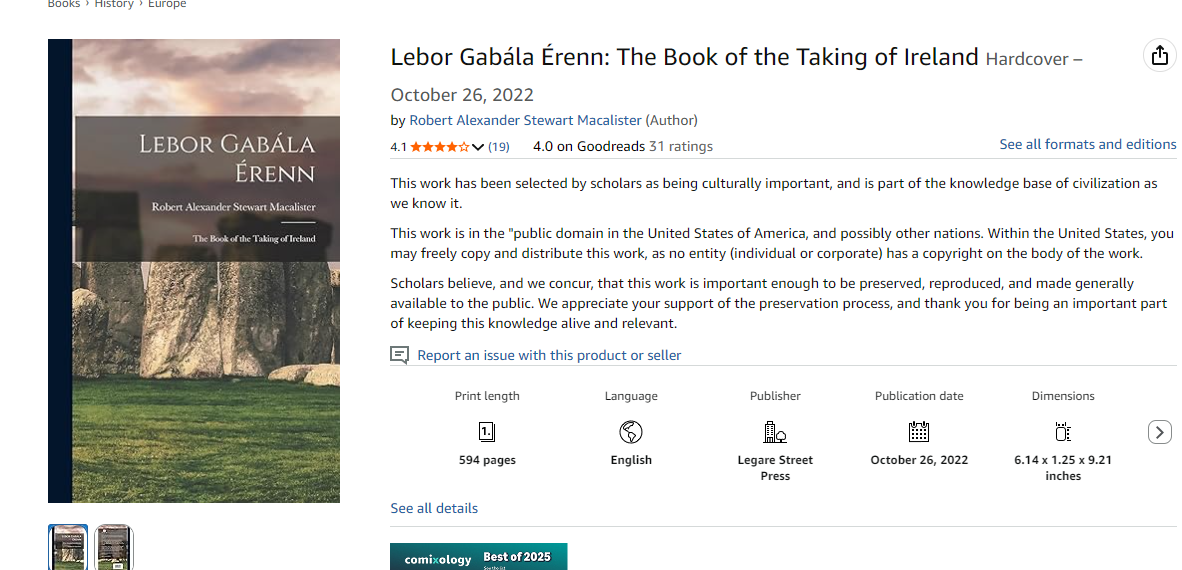
Task: Click the print length page icon
Action: 487,432
